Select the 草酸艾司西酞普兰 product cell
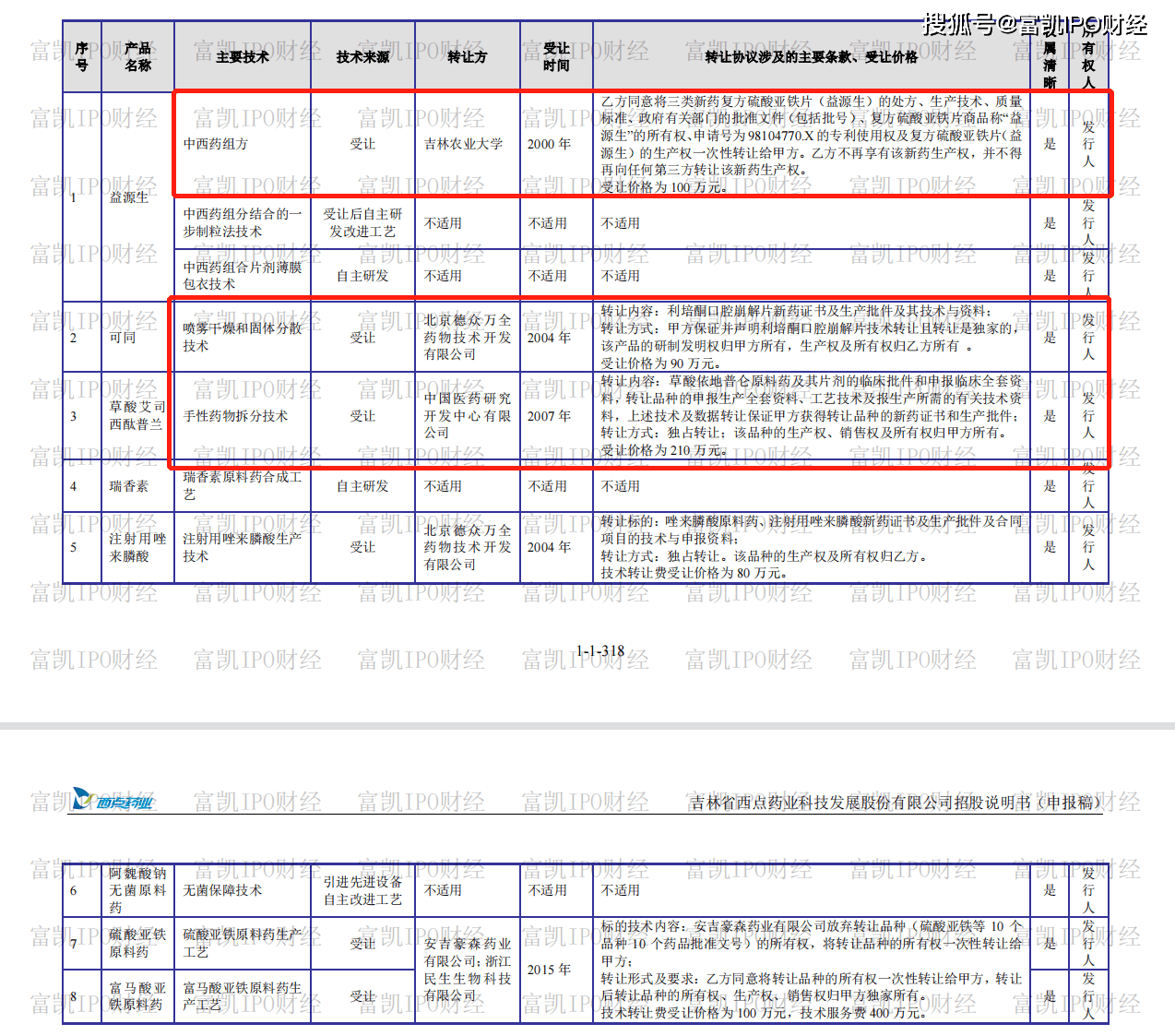 tap(137, 415)
